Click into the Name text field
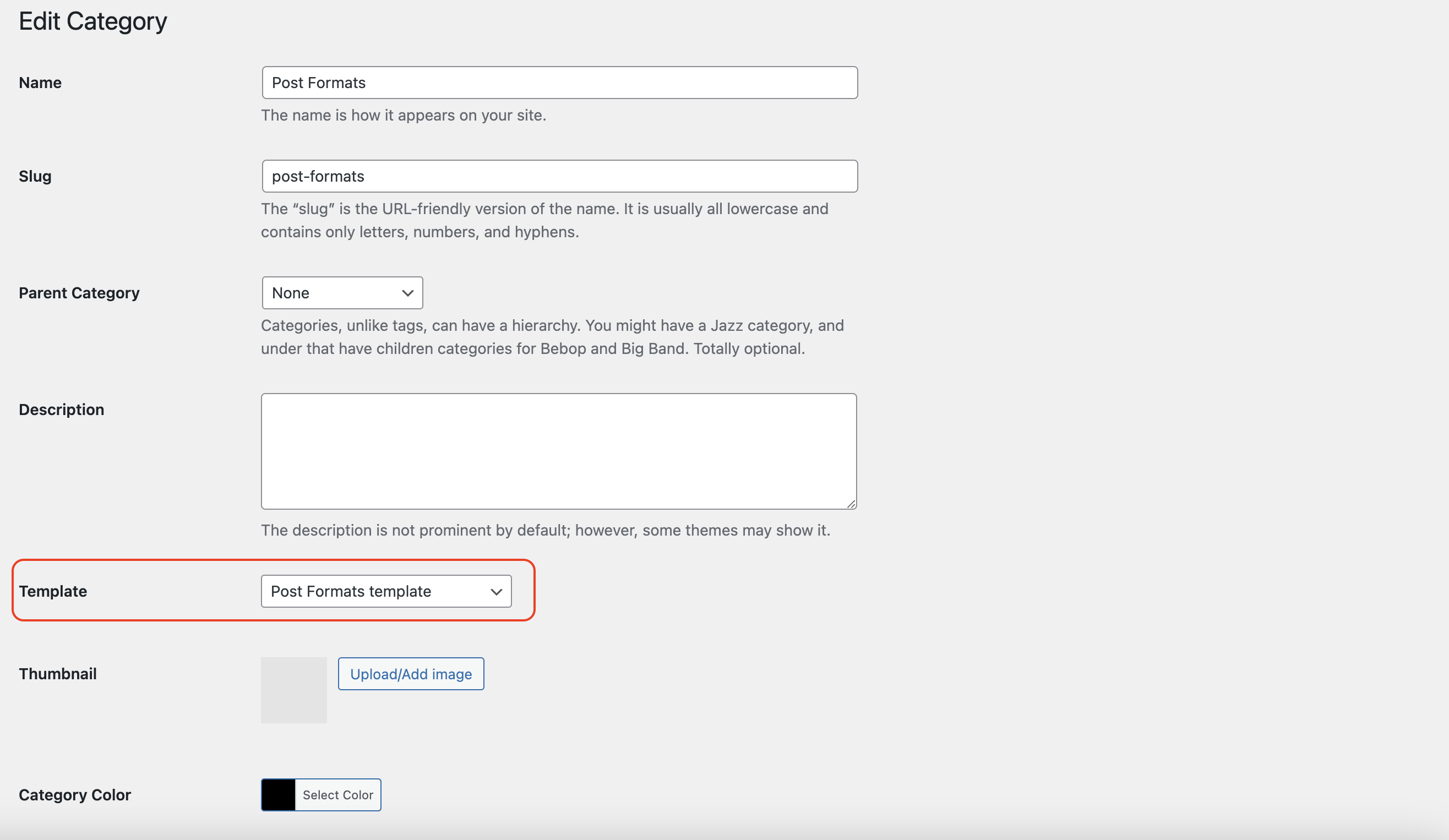The image size is (1449, 840). [559, 83]
